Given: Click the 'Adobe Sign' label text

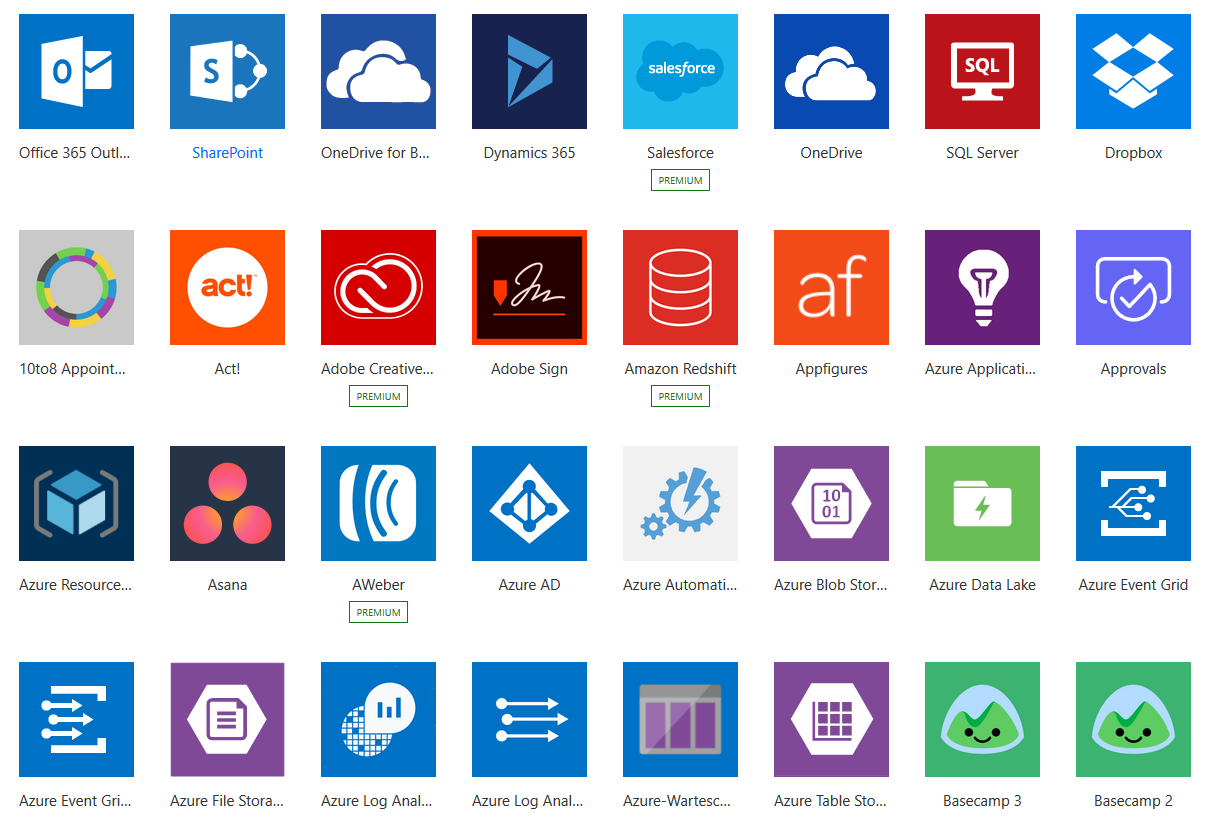Looking at the screenshot, I should 529,369.
